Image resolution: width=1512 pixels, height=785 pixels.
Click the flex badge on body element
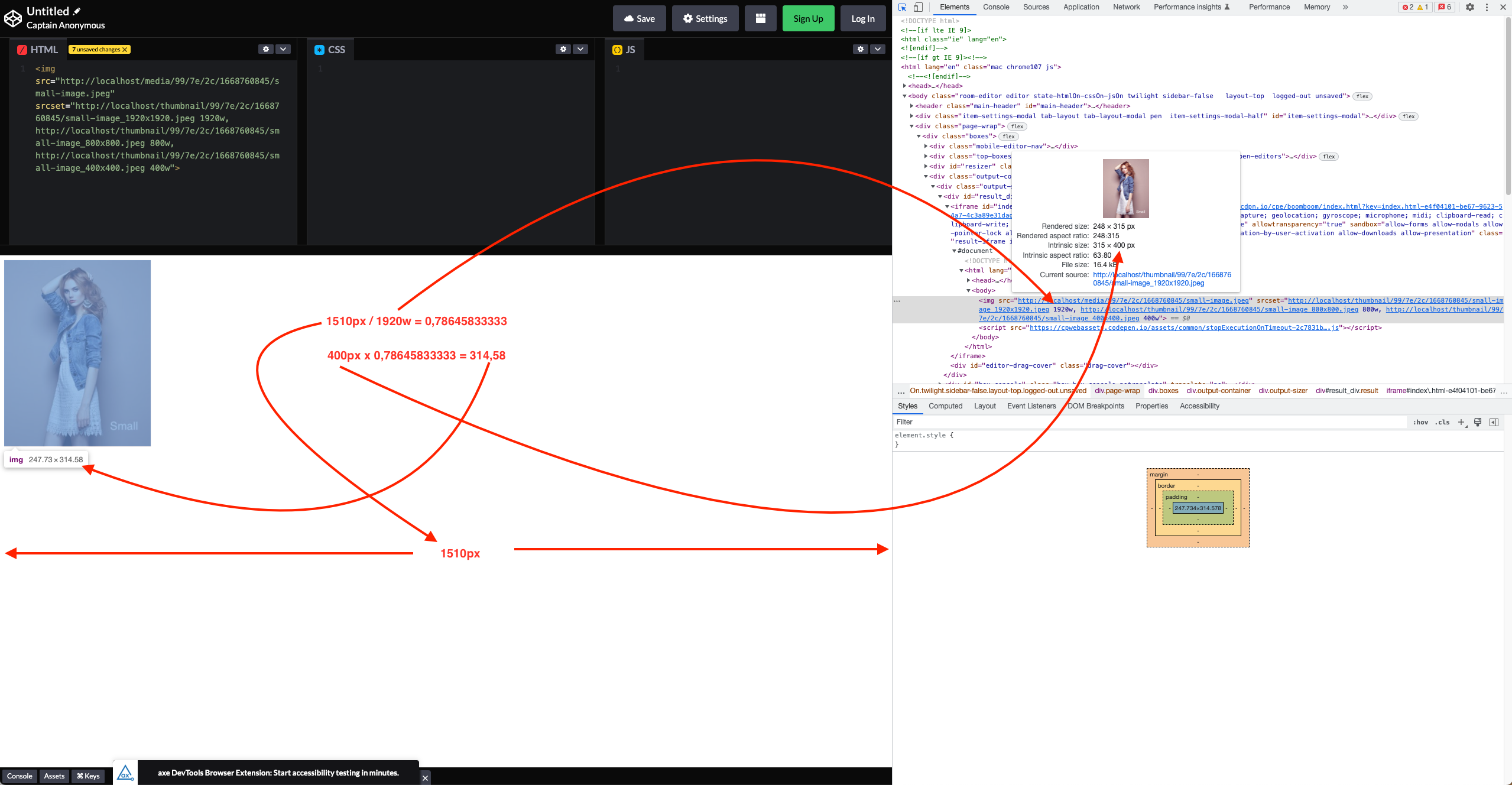[x=1362, y=96]
